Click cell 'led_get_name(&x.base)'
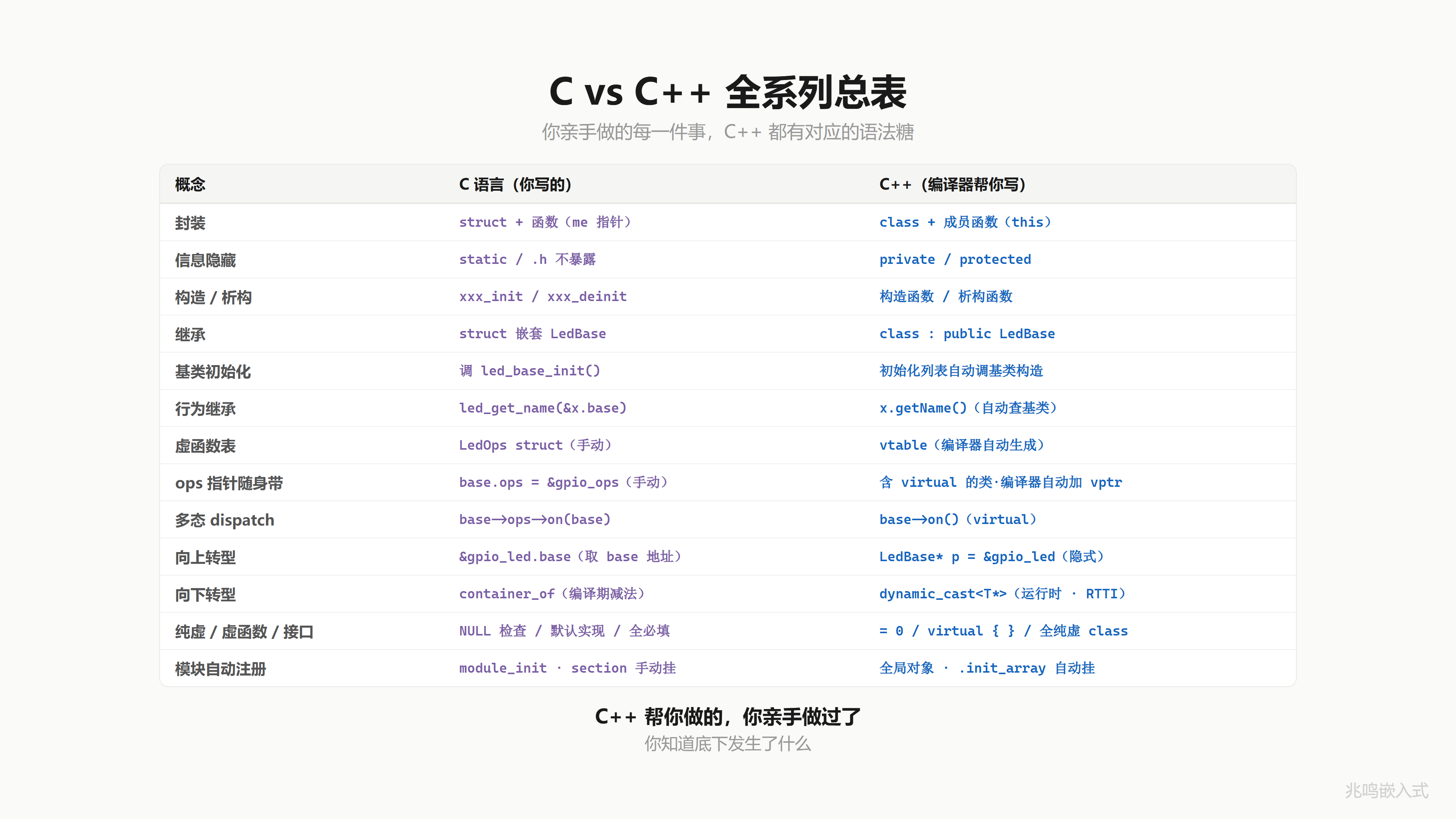This screenshot has height=819, width=1456. 543,408
